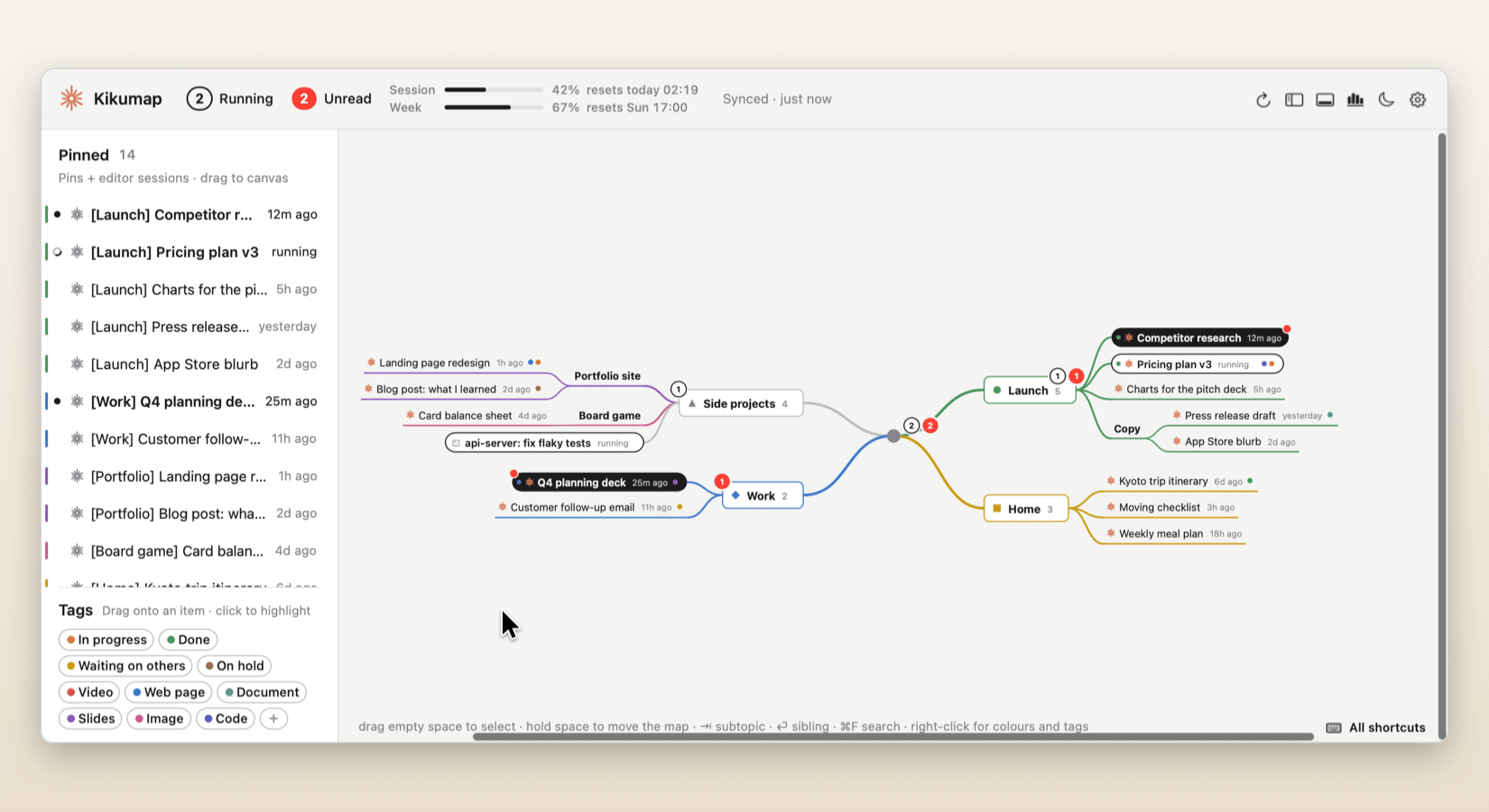Click the red badge above Work node
Viewport: 1489px width, 812px height.
[x=722, y=482]
